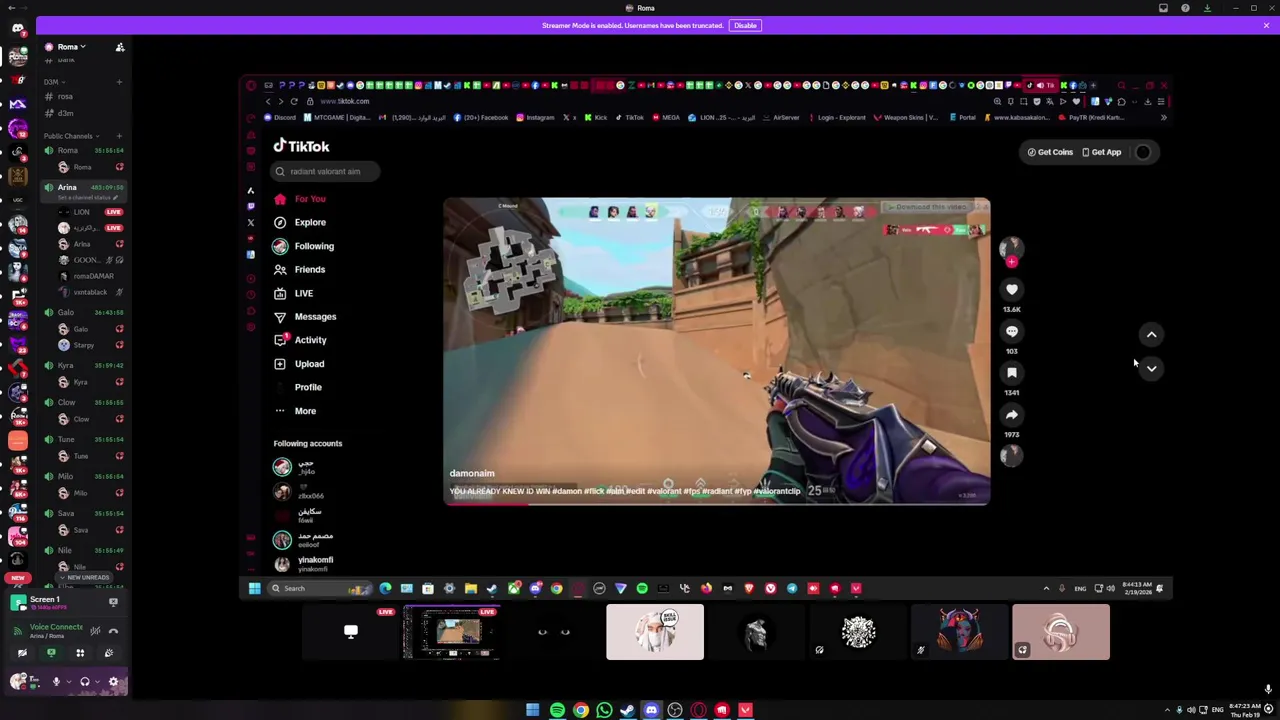Open TikTok For You feed

(x=300, y=199)
